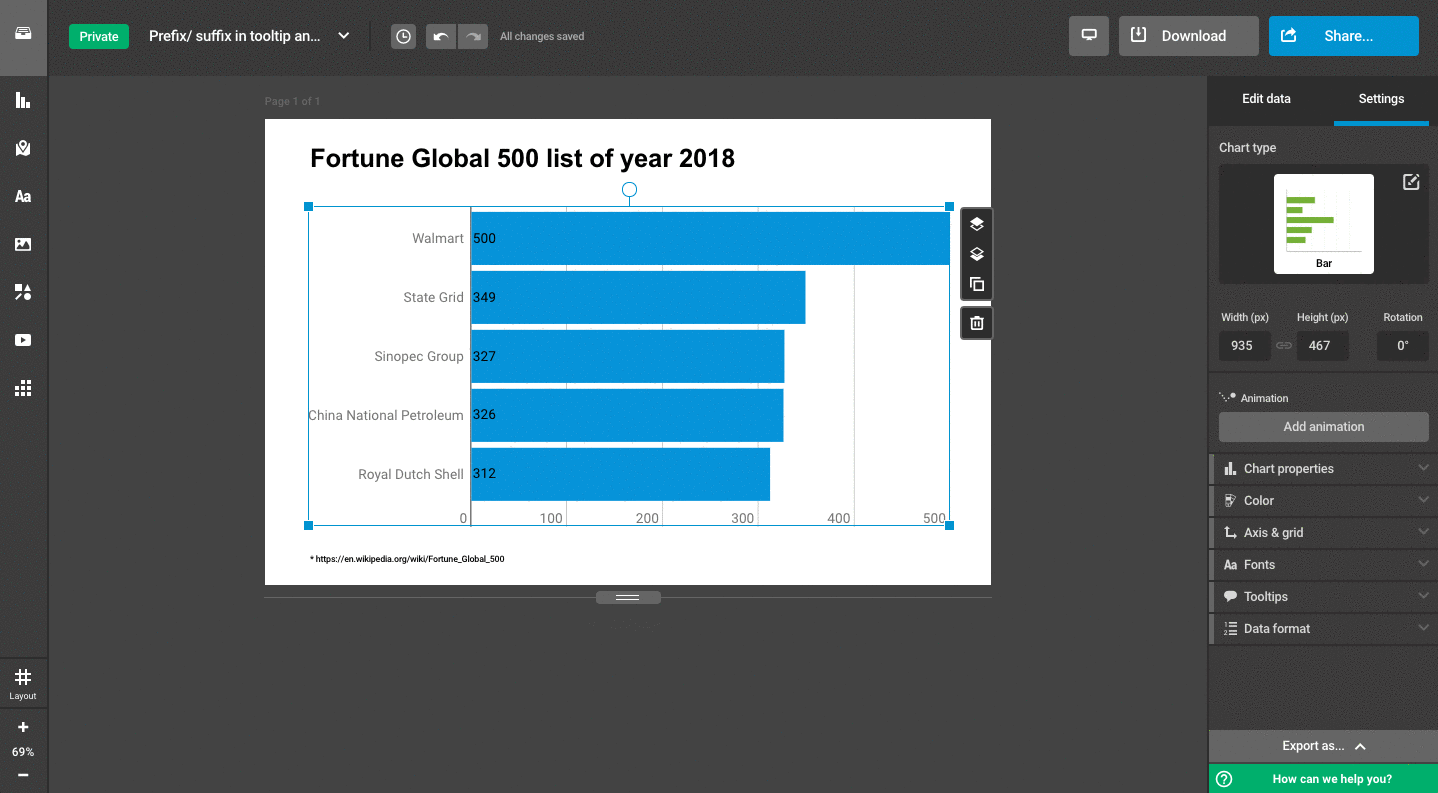Image resolution: width=1438 pixels, height=793 pixels.
Task: Duplicate the selected chart
Action: (x=977, y=284)
